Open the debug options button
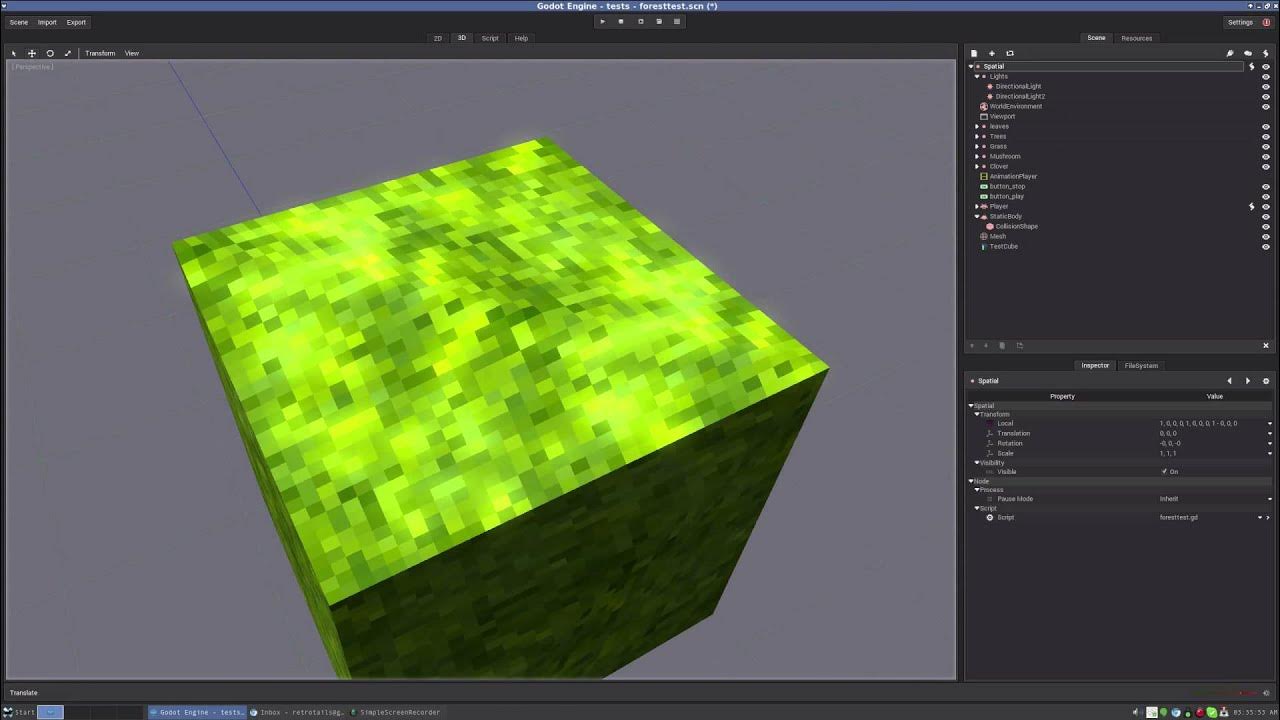The height and width of the screenshot is (720, 1280). tap(678, 21)
